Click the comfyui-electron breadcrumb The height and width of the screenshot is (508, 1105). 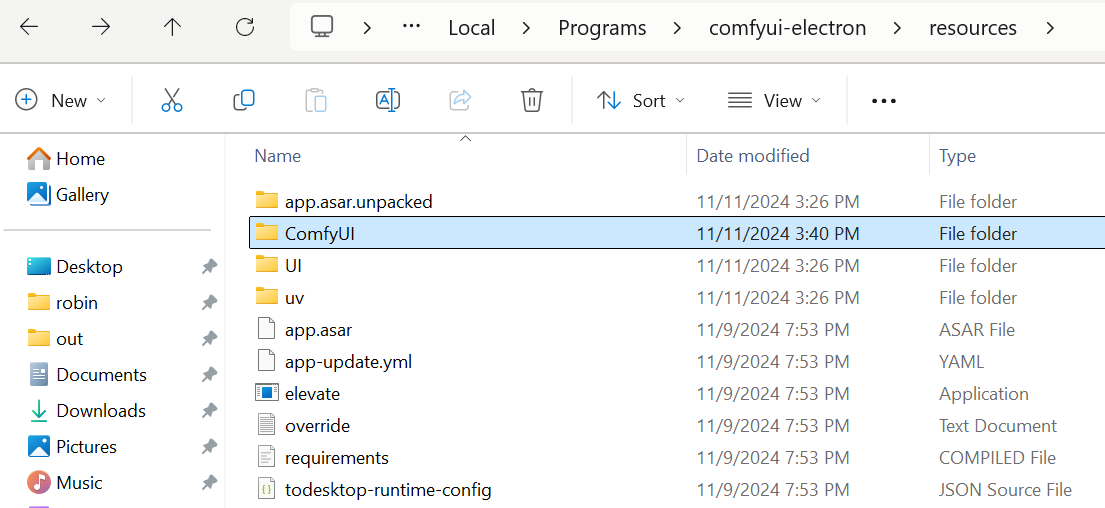tap(787, 28)
